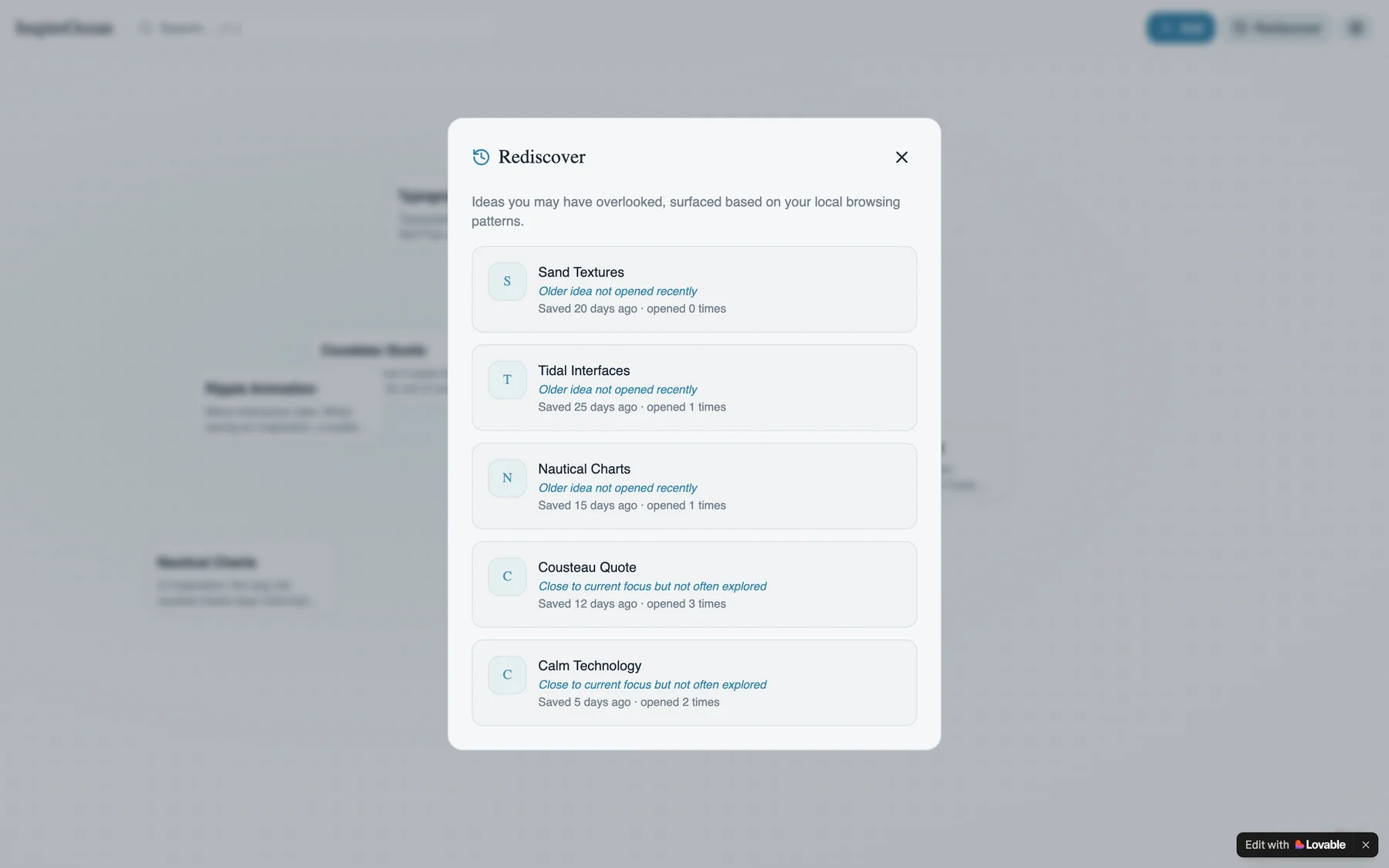Click the 'Edit with Lovable' badge
The width and height of the screenshot is (1389, 868).
[x=1295, y=845]
